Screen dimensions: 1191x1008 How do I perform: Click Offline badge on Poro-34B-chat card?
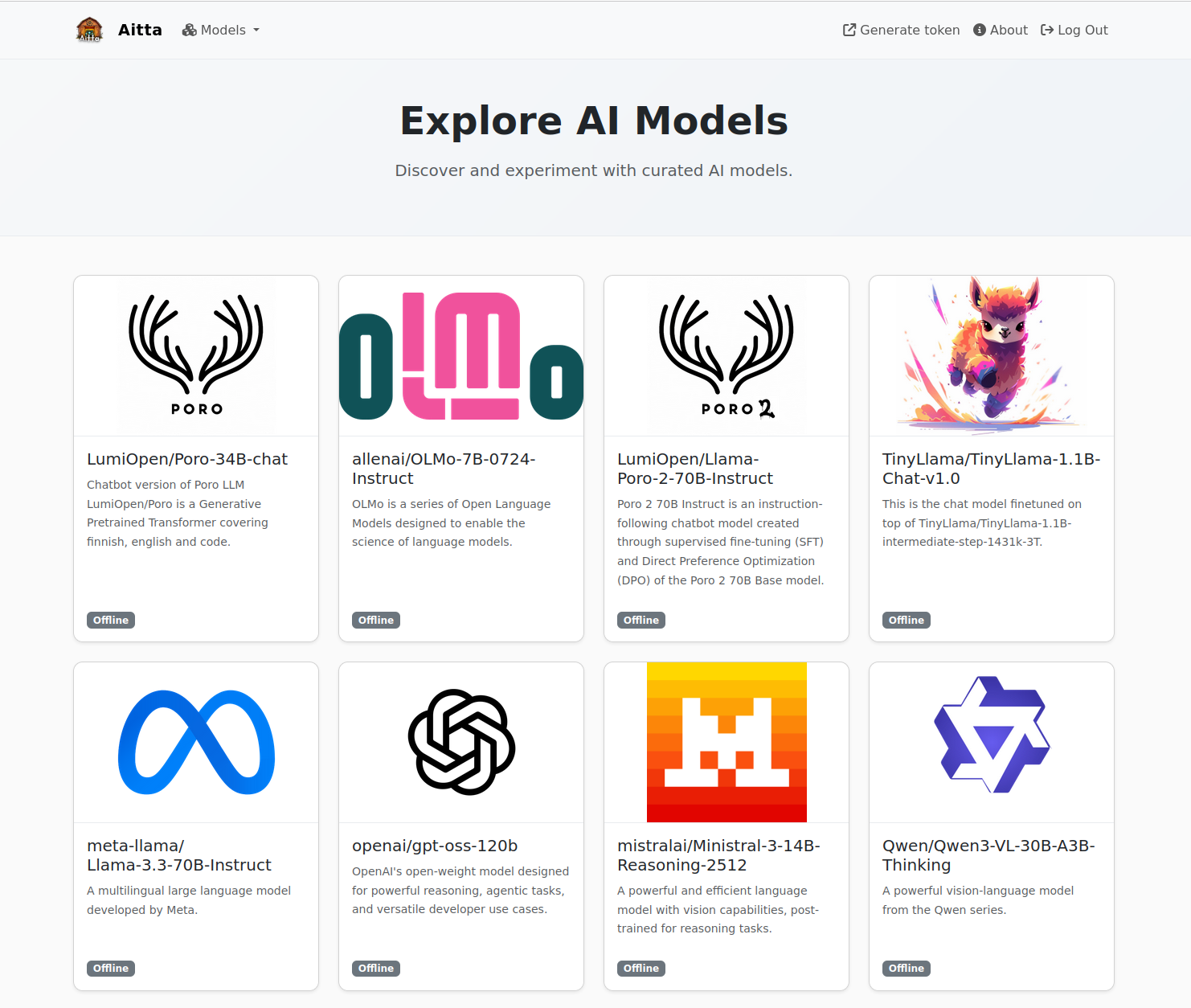(111, 620)
